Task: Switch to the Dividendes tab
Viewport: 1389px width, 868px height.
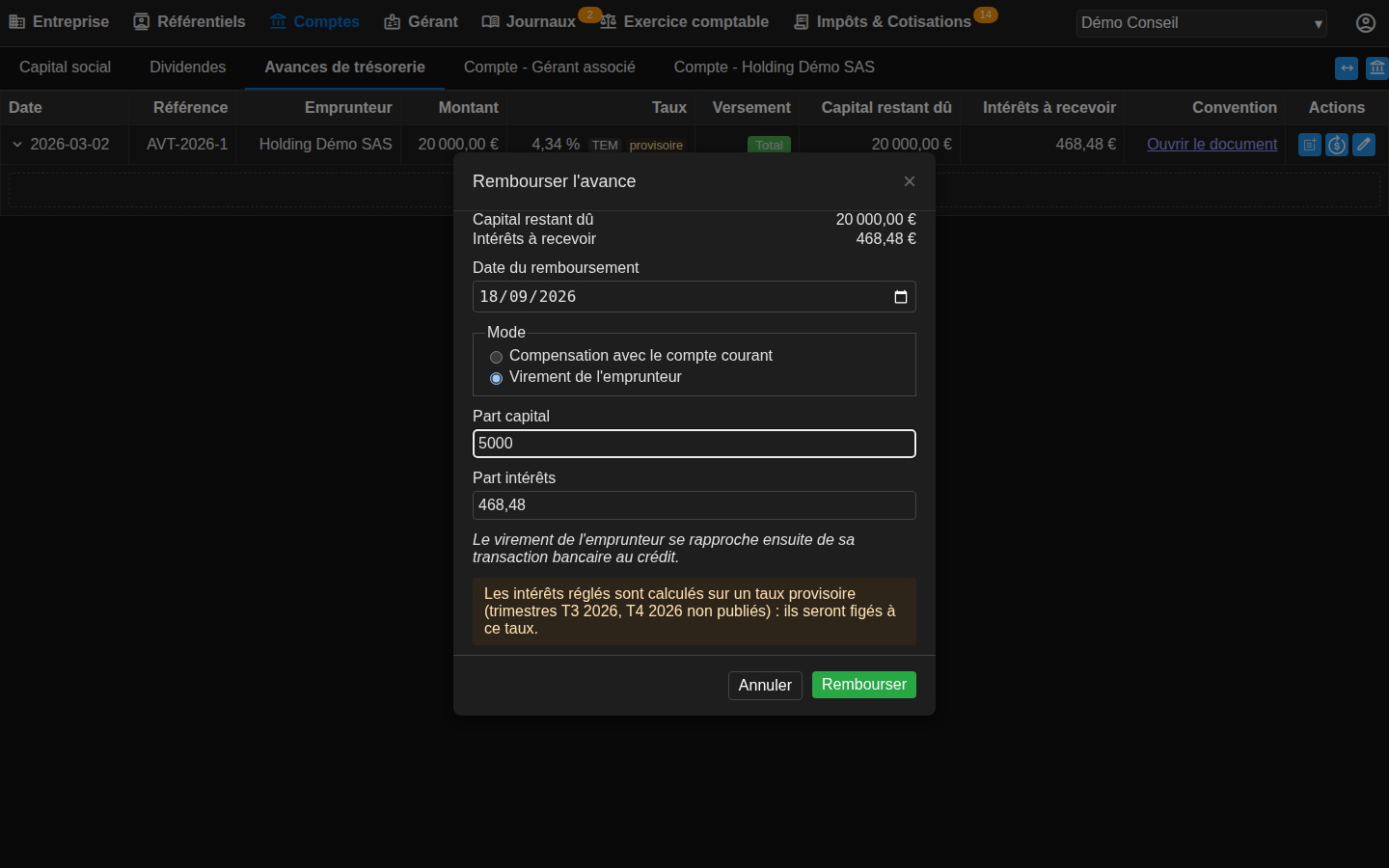Action: [x=187, y=68]
